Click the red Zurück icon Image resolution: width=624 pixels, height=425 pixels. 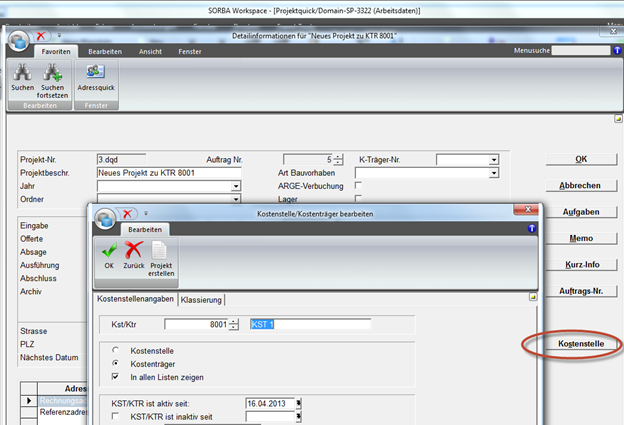pos(134,256)
